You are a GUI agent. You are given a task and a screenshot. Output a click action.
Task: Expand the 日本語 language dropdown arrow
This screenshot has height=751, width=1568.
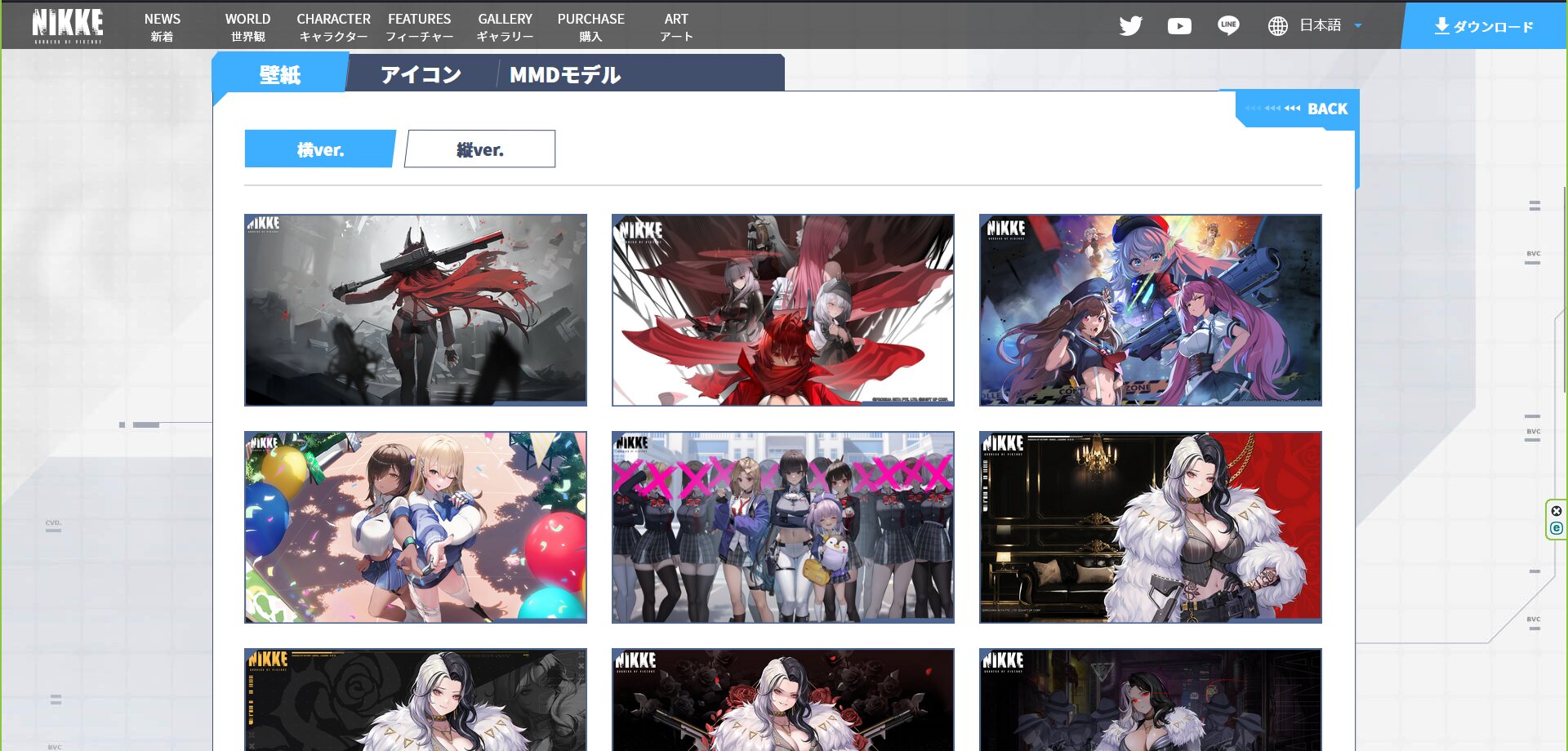click(x=1358, y=25)
